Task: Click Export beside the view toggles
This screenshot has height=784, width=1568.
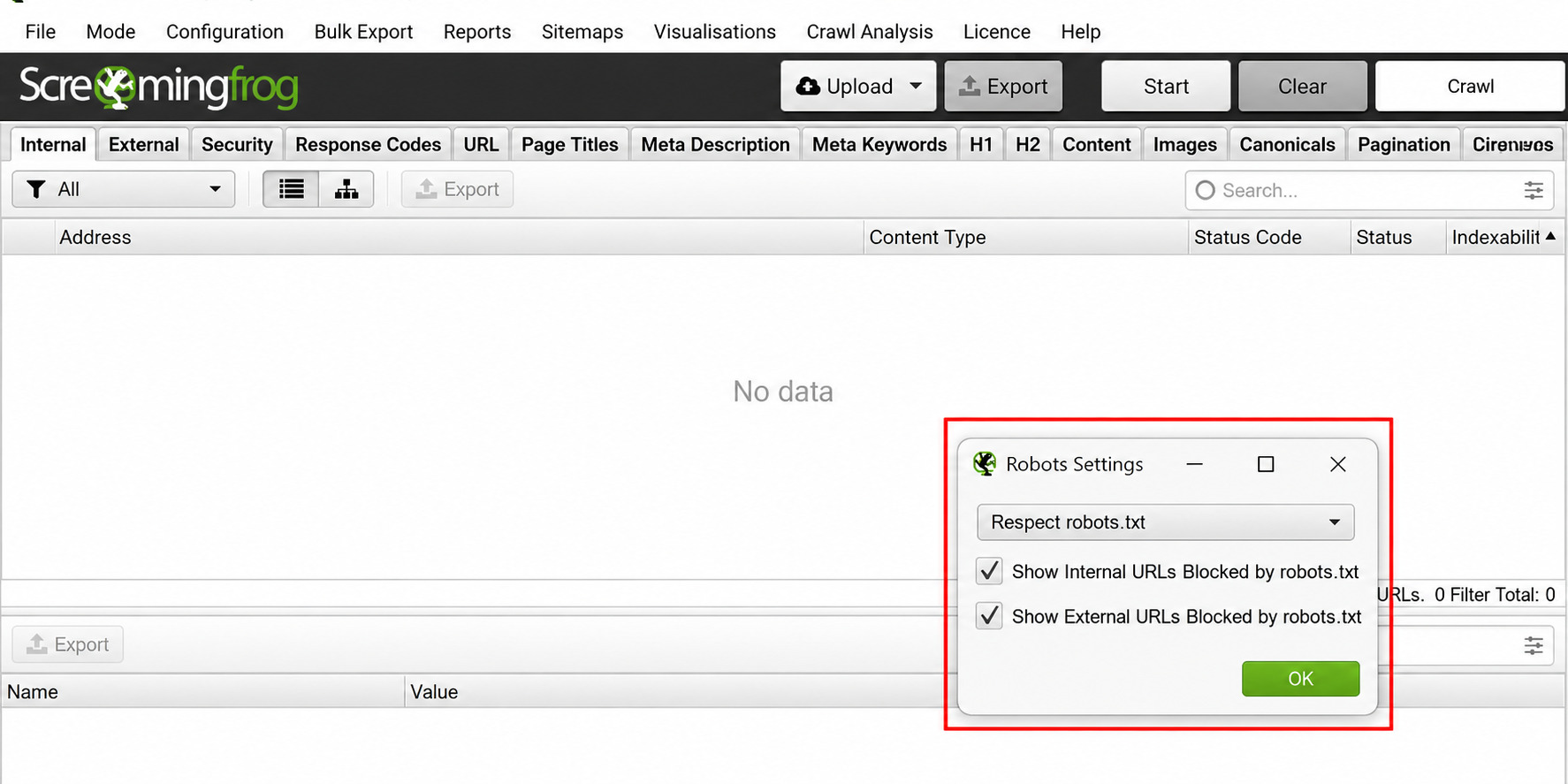Action: click(458, 189)
